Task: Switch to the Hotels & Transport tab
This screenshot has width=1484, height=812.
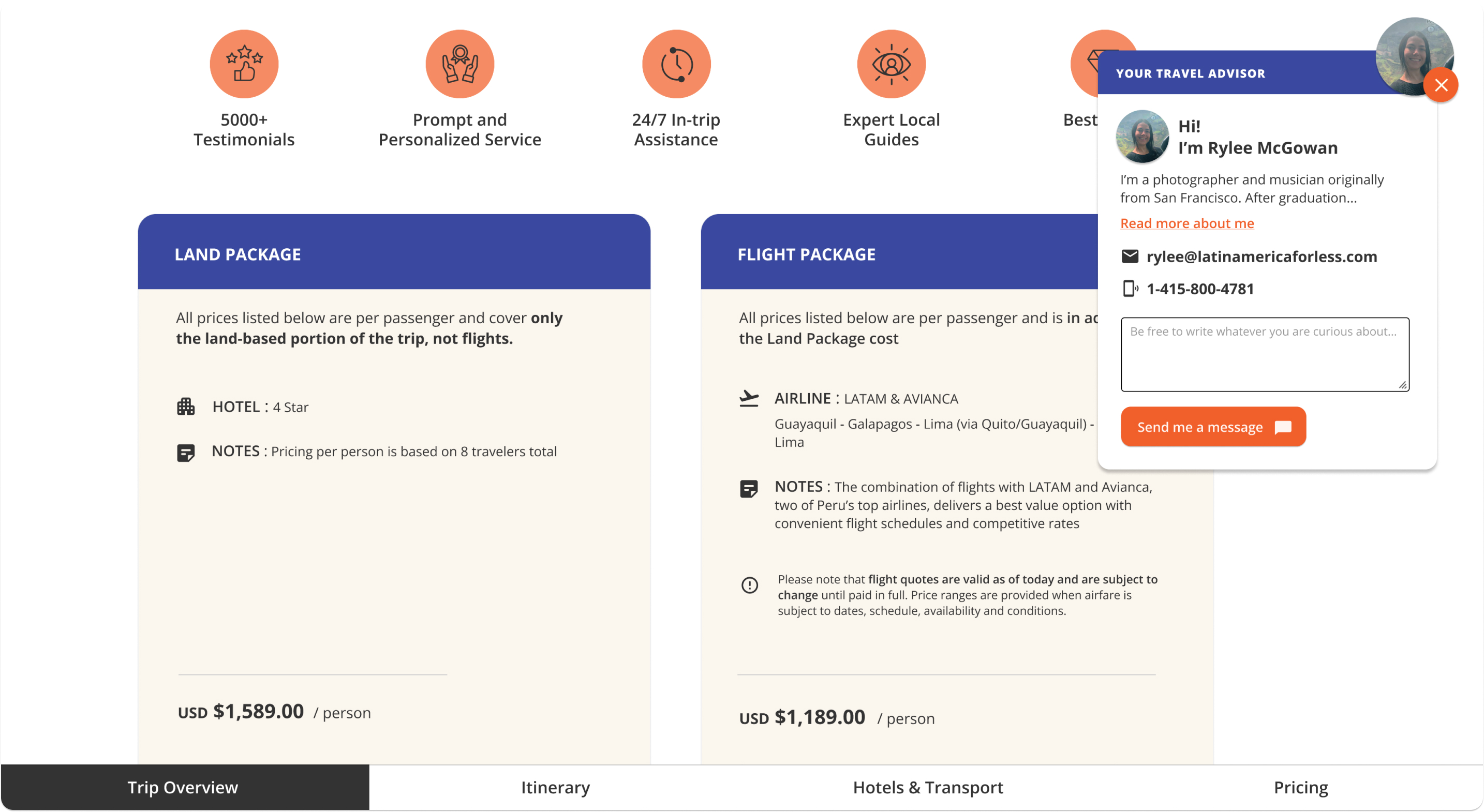Action: tap(927, 787)
